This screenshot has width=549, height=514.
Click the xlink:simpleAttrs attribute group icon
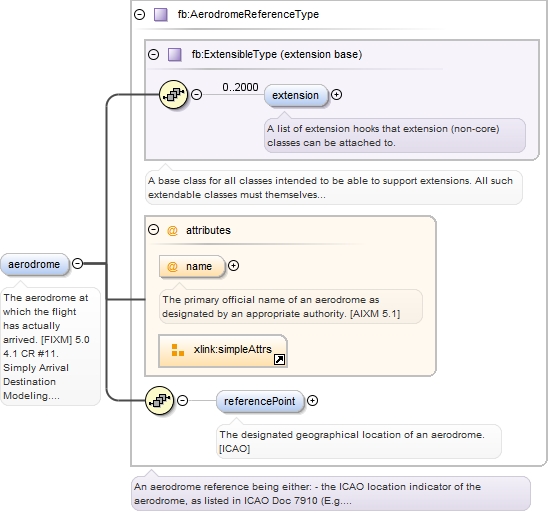click(178, 350)
